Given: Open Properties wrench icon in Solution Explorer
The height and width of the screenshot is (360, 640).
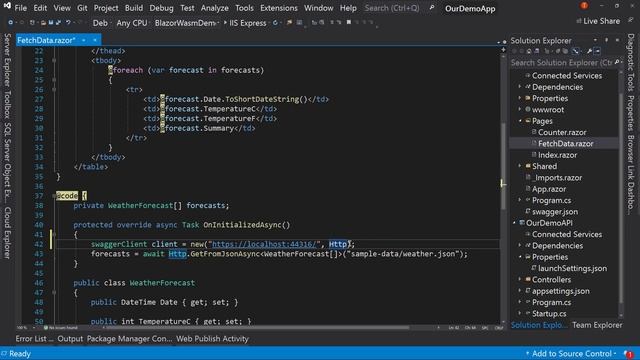Looking at the screenshot, I should 589,51.
